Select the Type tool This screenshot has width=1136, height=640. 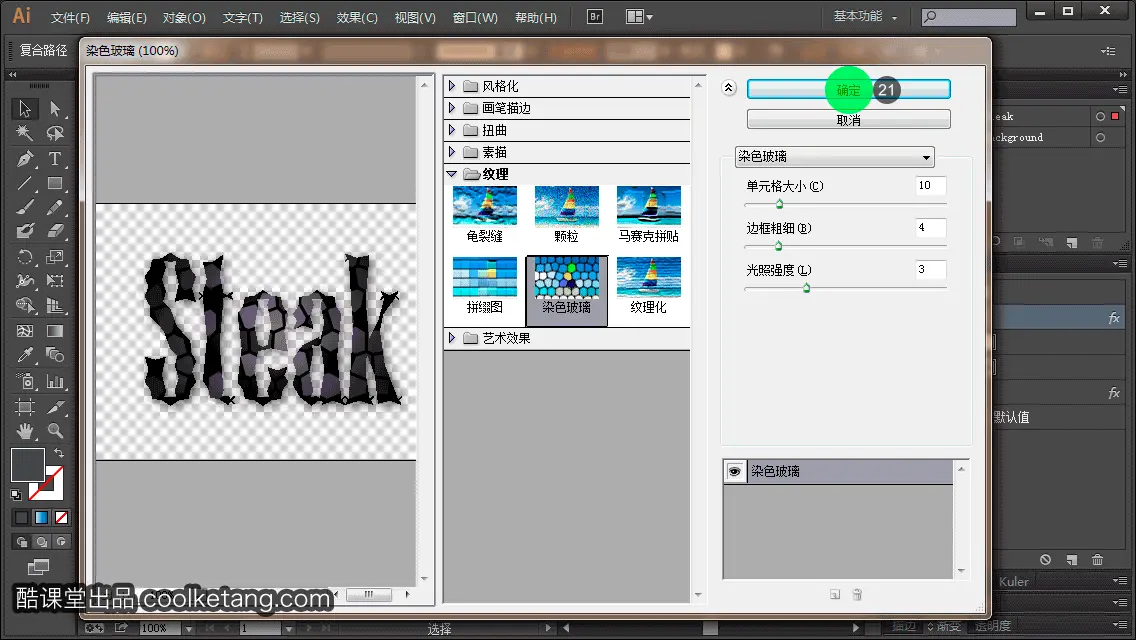55,158
